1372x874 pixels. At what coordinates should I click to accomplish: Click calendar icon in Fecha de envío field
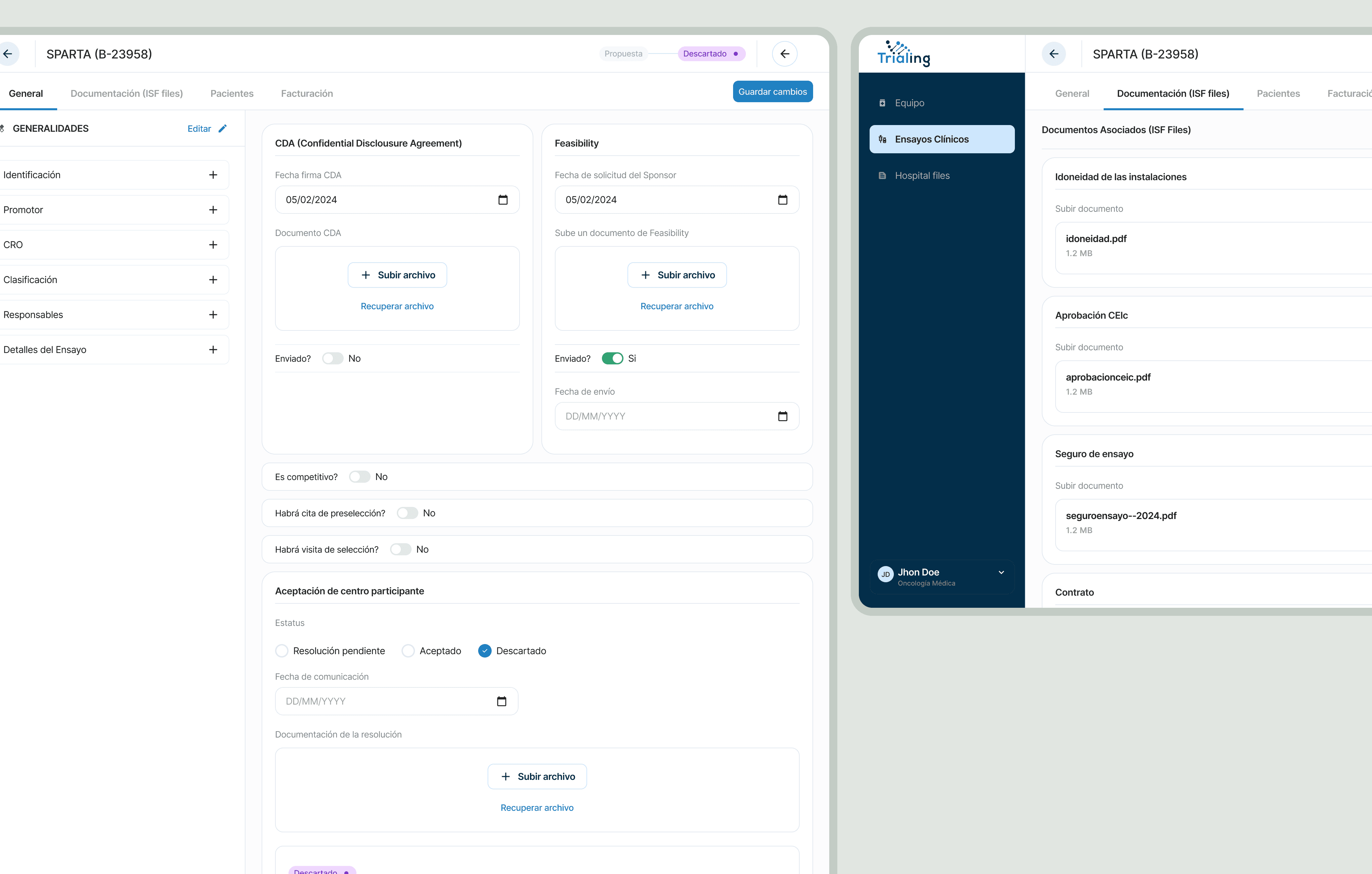(x=782, y=416)
